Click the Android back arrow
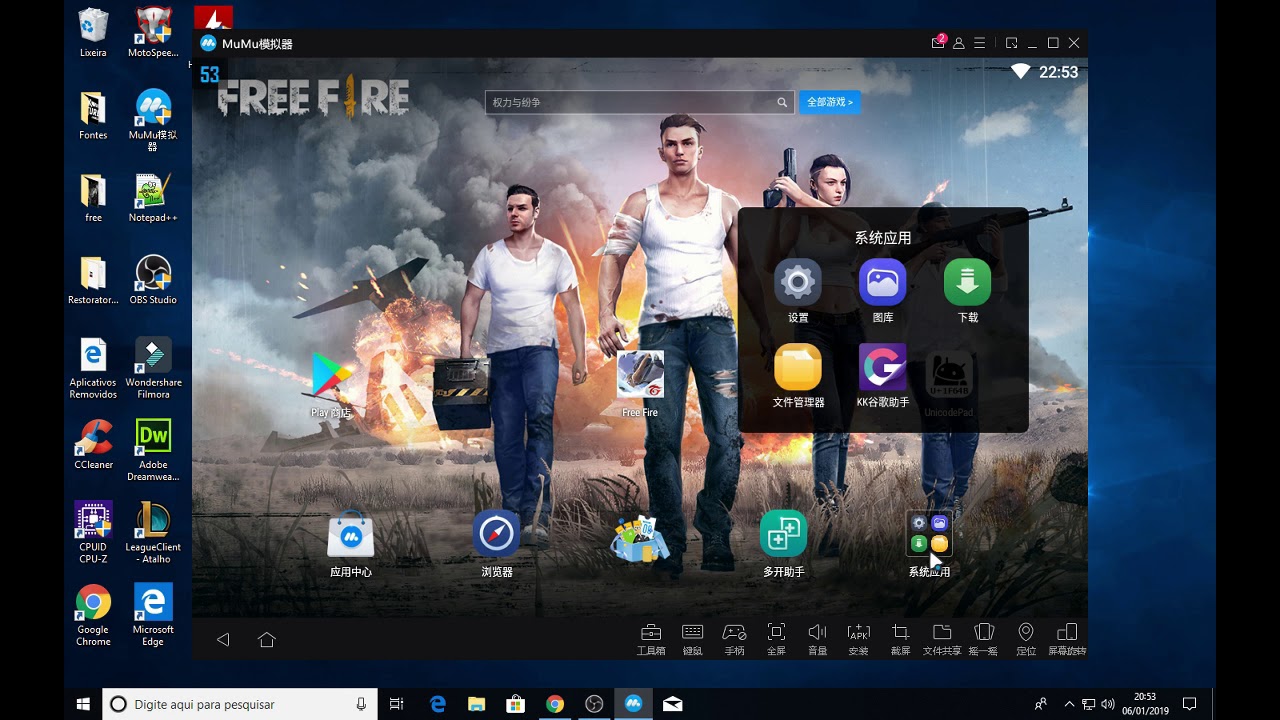 223,639
